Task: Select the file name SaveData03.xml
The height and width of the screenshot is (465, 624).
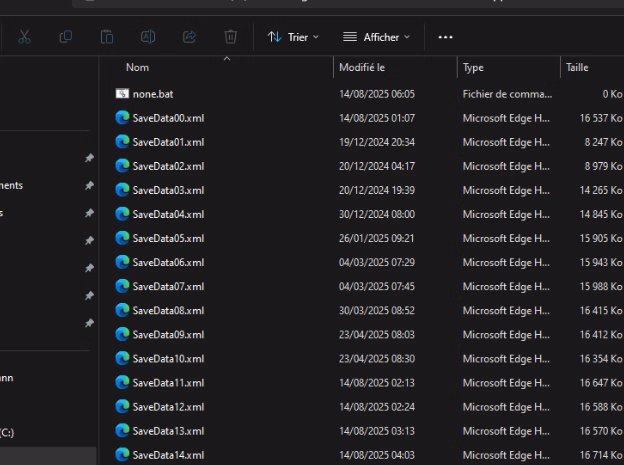Action: point(168,190)
